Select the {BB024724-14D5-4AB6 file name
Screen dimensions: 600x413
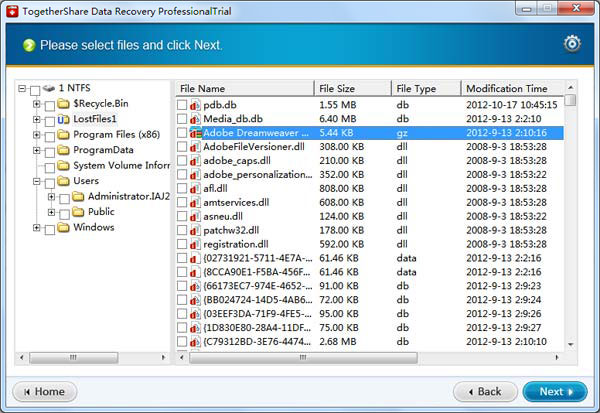(x=258, y=300)
